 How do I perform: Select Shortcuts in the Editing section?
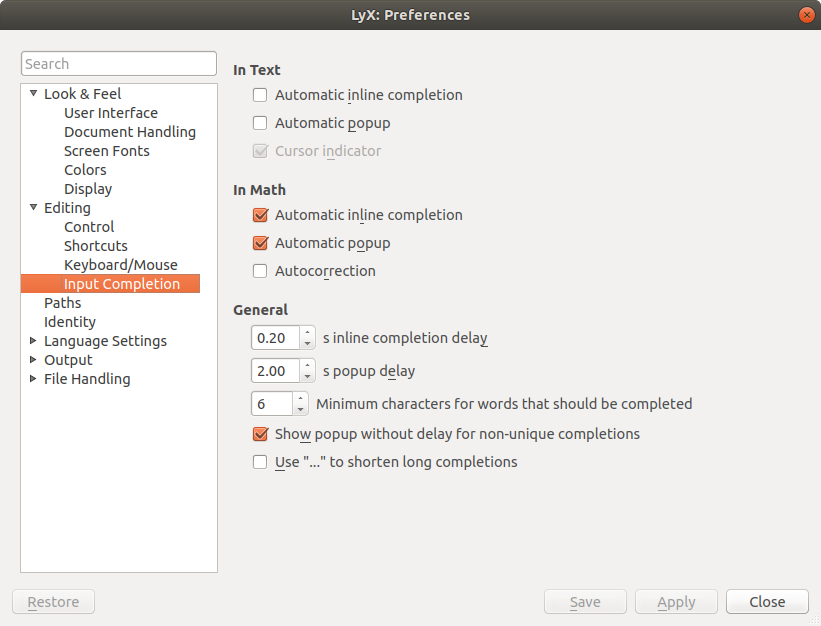click(95, 246)
